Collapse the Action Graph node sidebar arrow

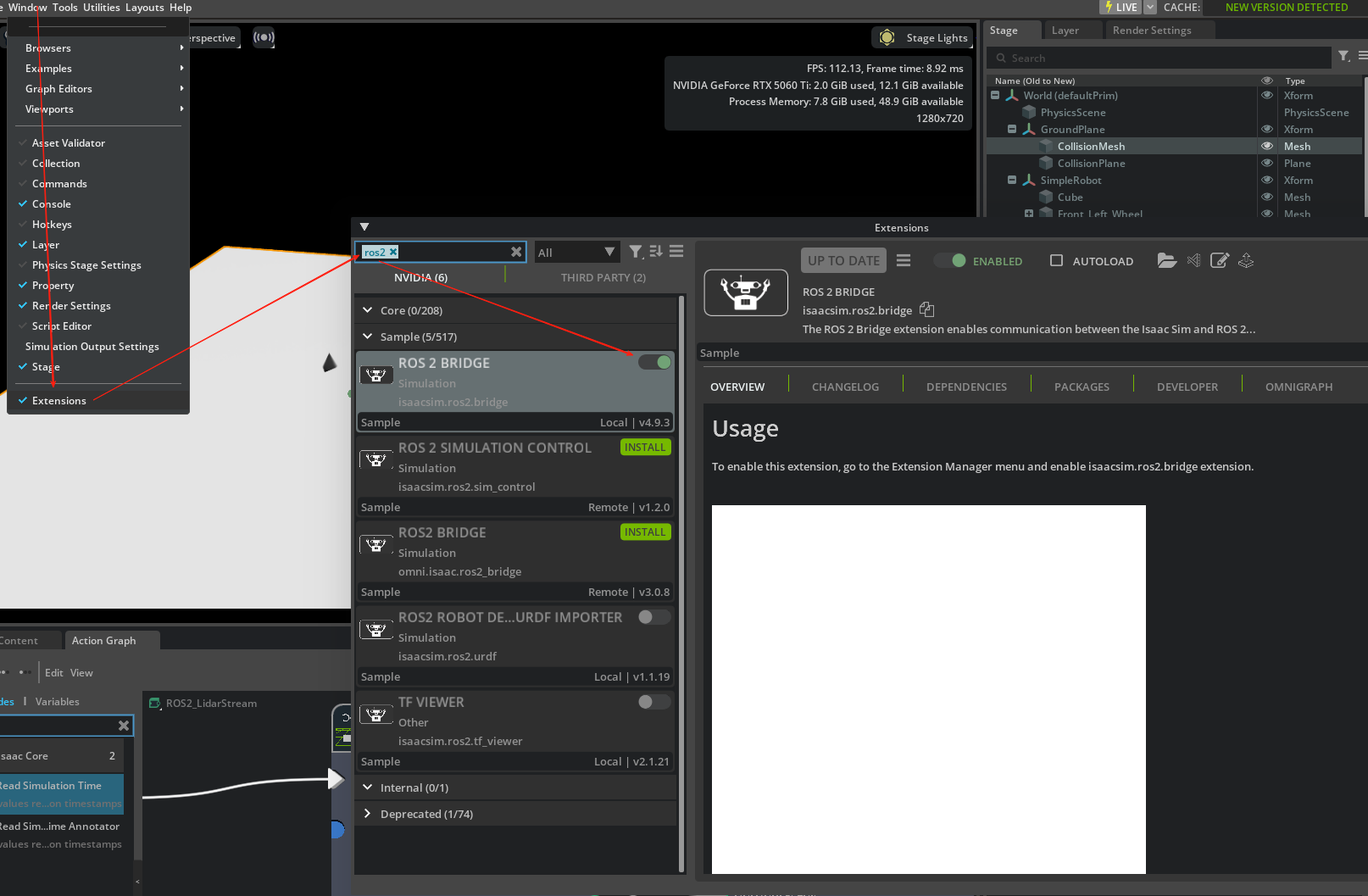click(x=137, y=882)
